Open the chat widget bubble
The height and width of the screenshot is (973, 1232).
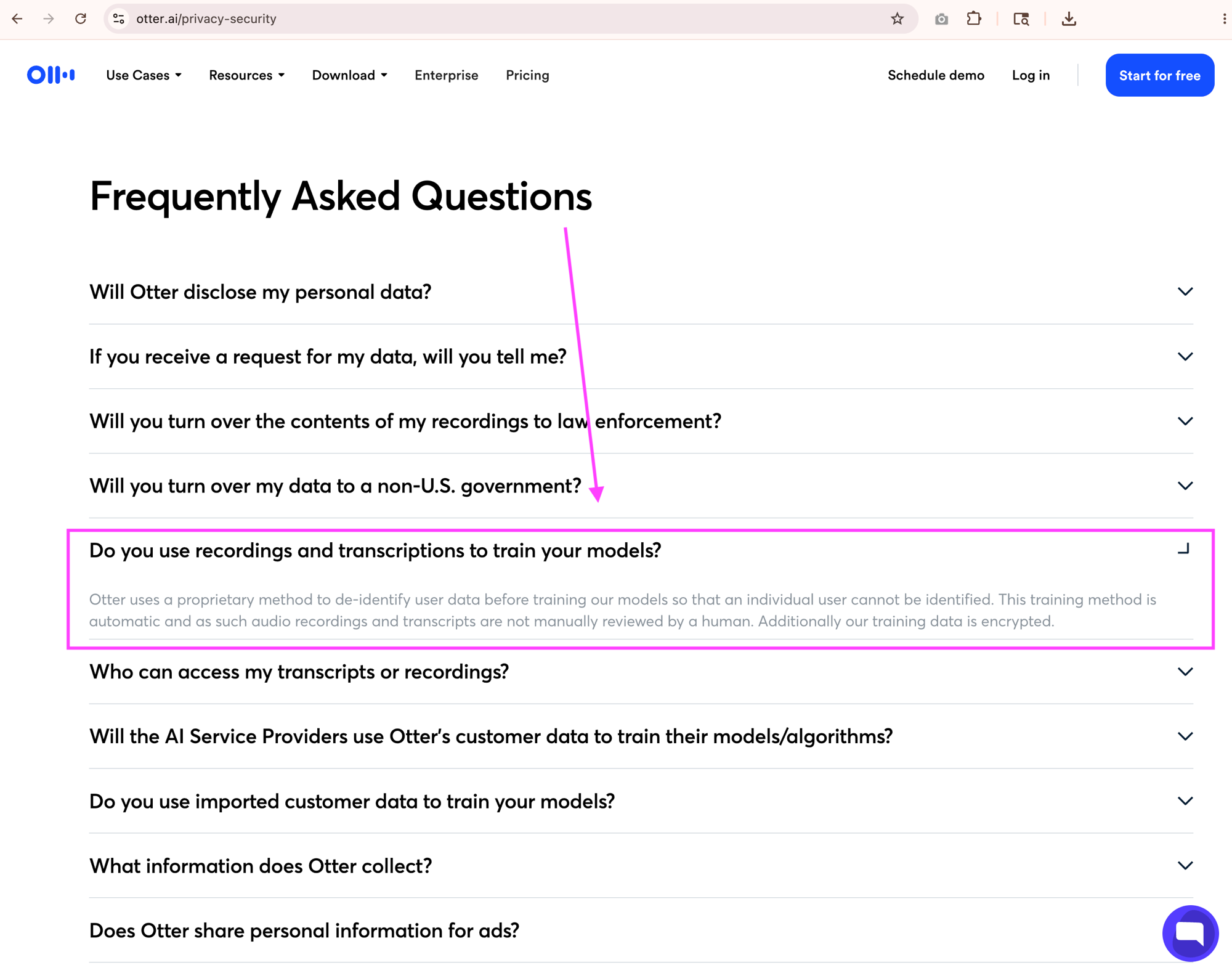pos(1190,932)
